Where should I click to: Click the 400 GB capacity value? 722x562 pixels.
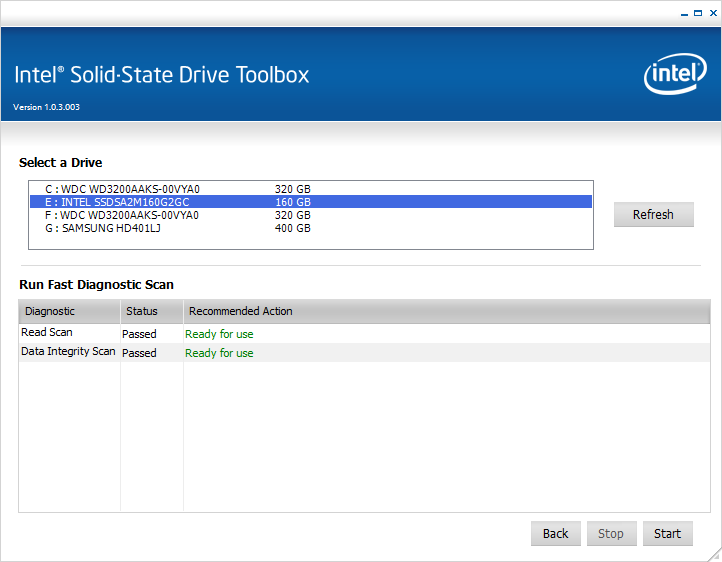[293, 228]
